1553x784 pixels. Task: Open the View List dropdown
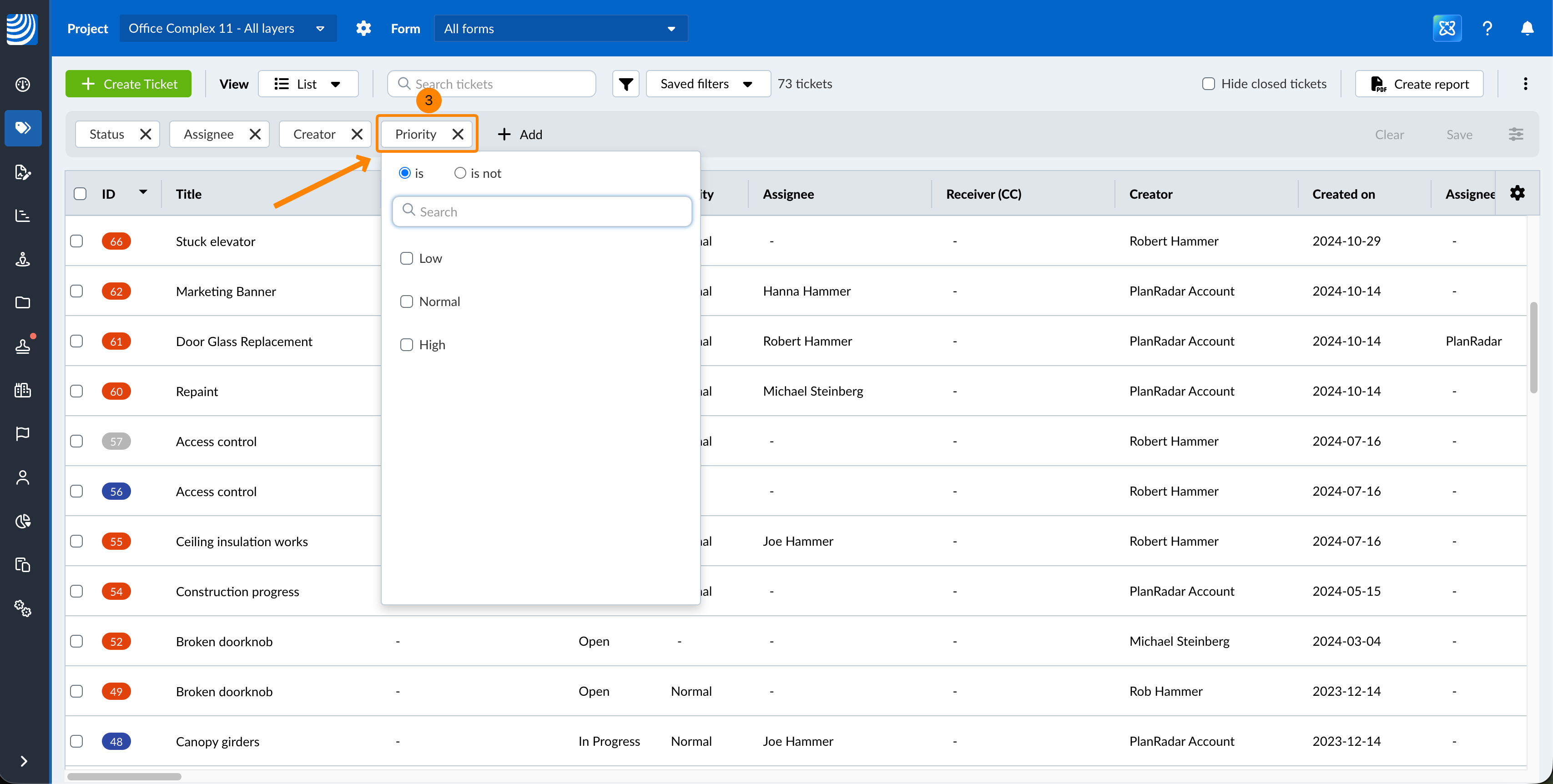(x=308, y=84)
